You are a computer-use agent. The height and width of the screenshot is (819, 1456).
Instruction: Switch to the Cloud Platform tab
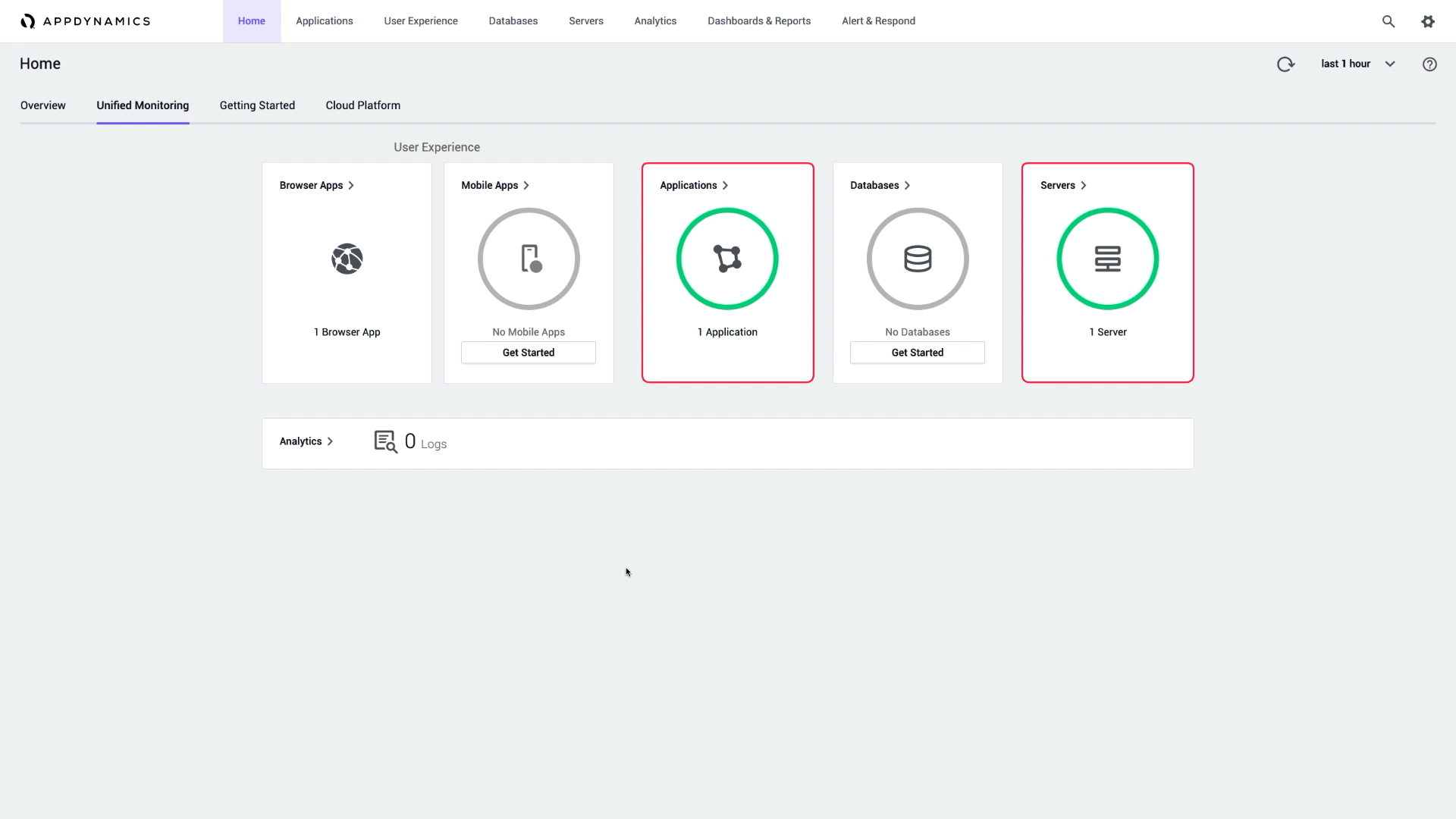click(x=363, y=105)
